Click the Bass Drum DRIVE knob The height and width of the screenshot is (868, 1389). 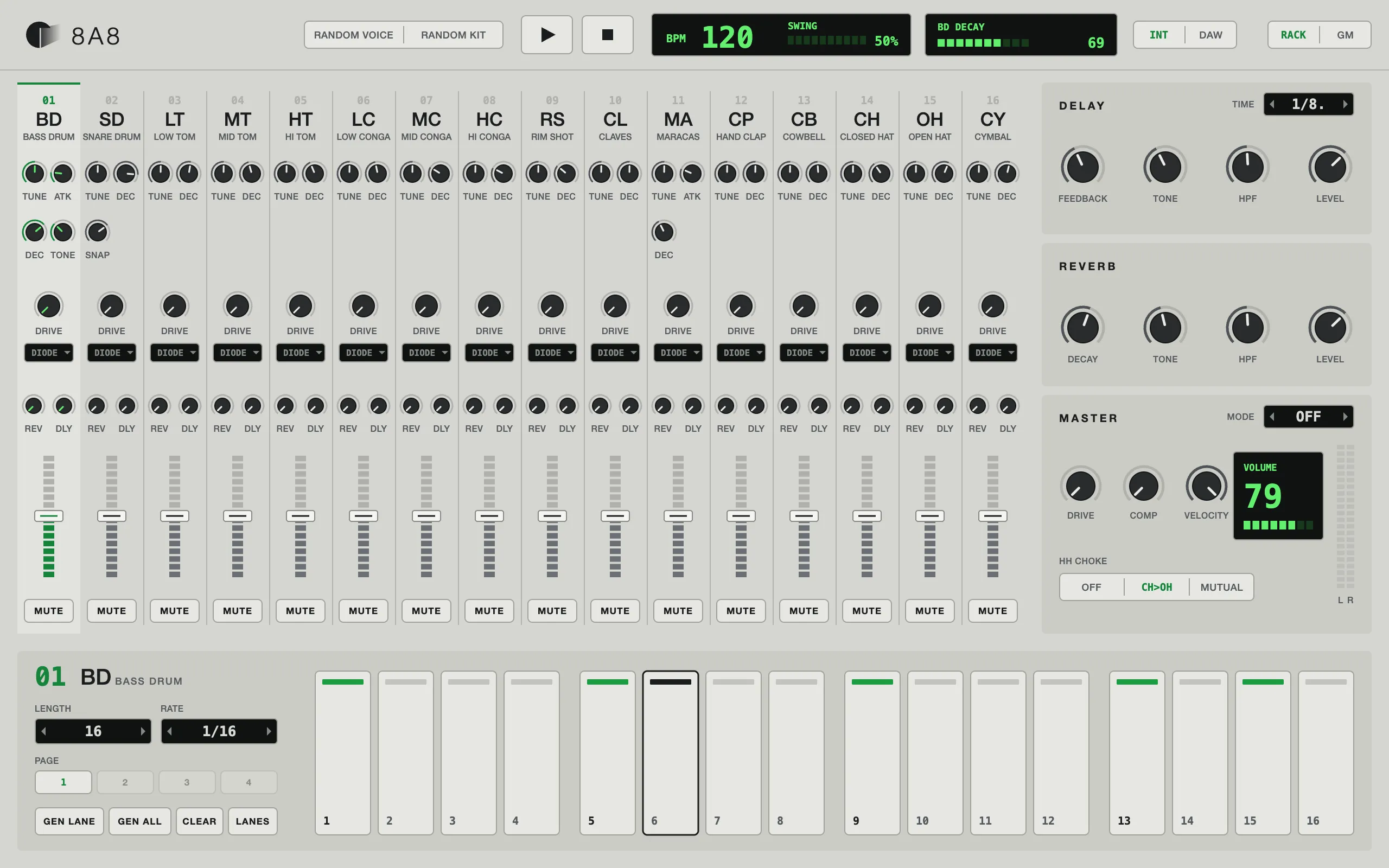(x=49, y=306)
